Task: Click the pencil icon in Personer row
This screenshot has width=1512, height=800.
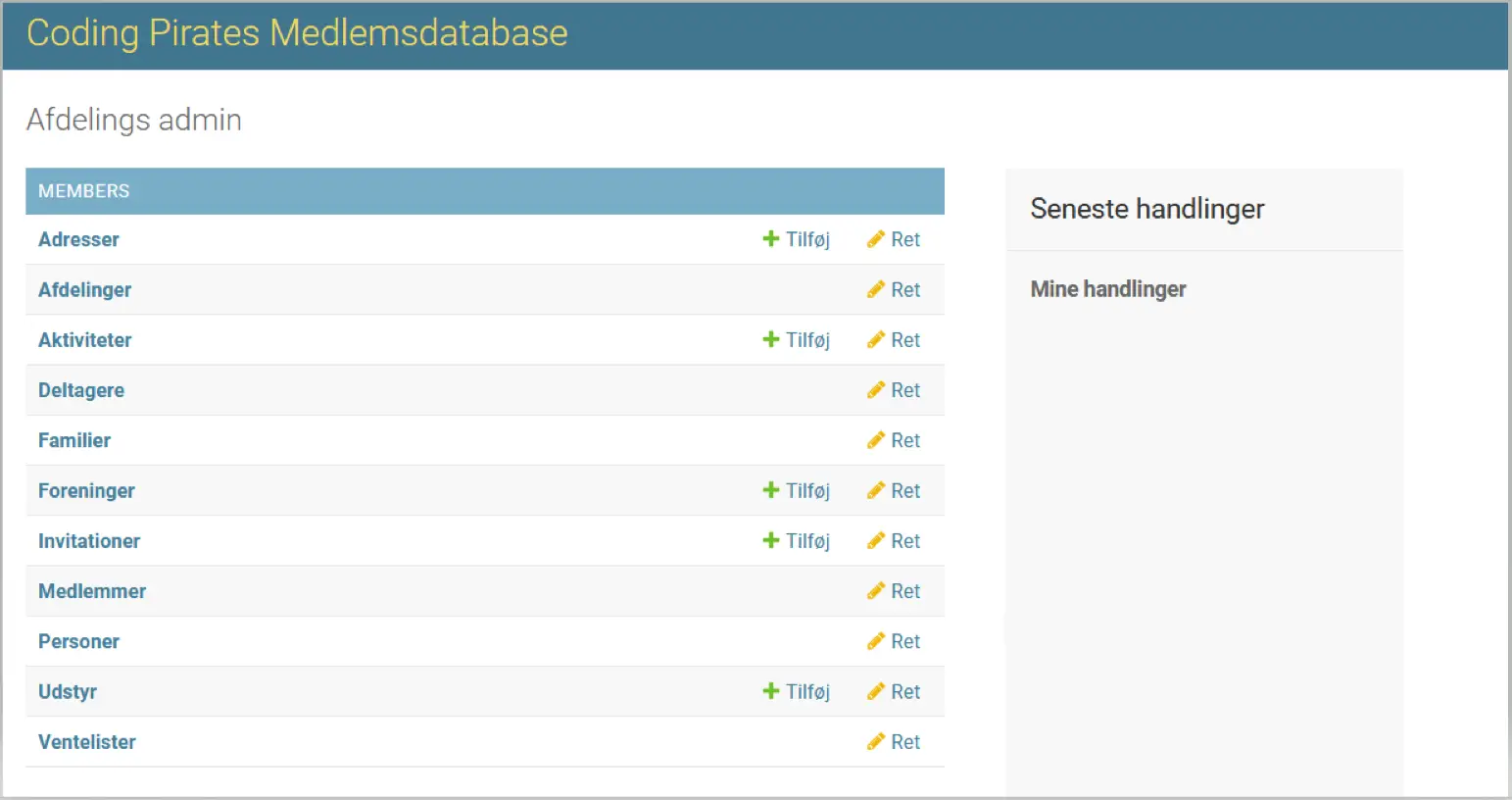Action: tap(876, 641)
